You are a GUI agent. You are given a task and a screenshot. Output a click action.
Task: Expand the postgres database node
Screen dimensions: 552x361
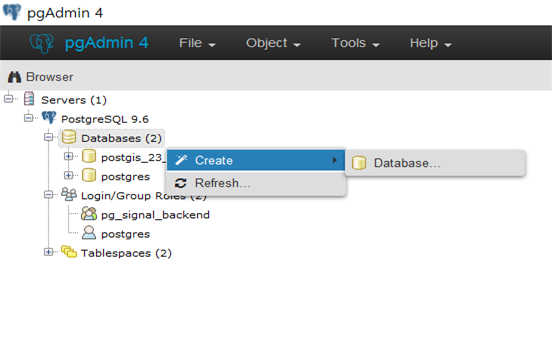point(69,175)
